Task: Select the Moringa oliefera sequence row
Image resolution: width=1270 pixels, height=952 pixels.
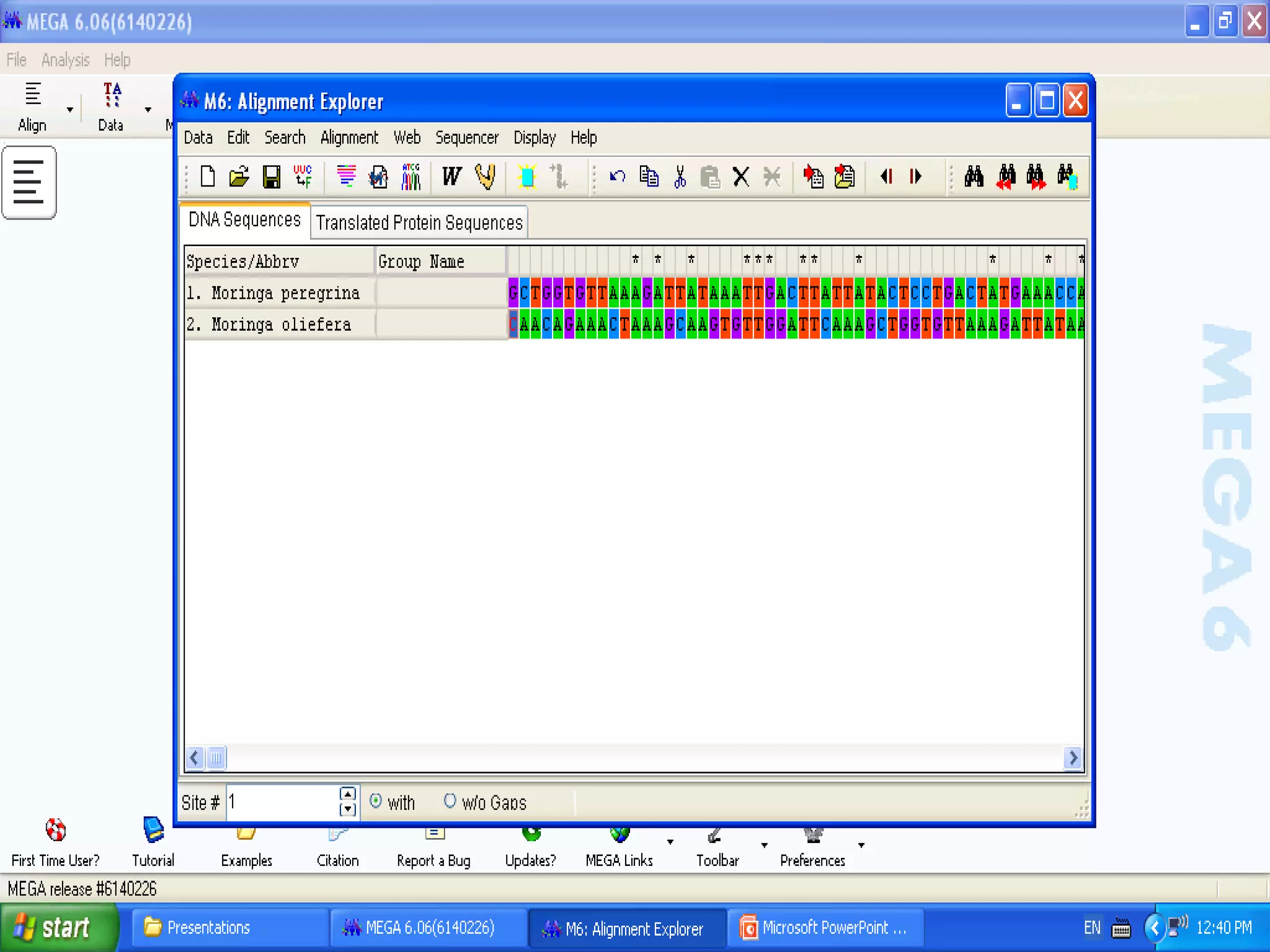Action: coord(280,324)
